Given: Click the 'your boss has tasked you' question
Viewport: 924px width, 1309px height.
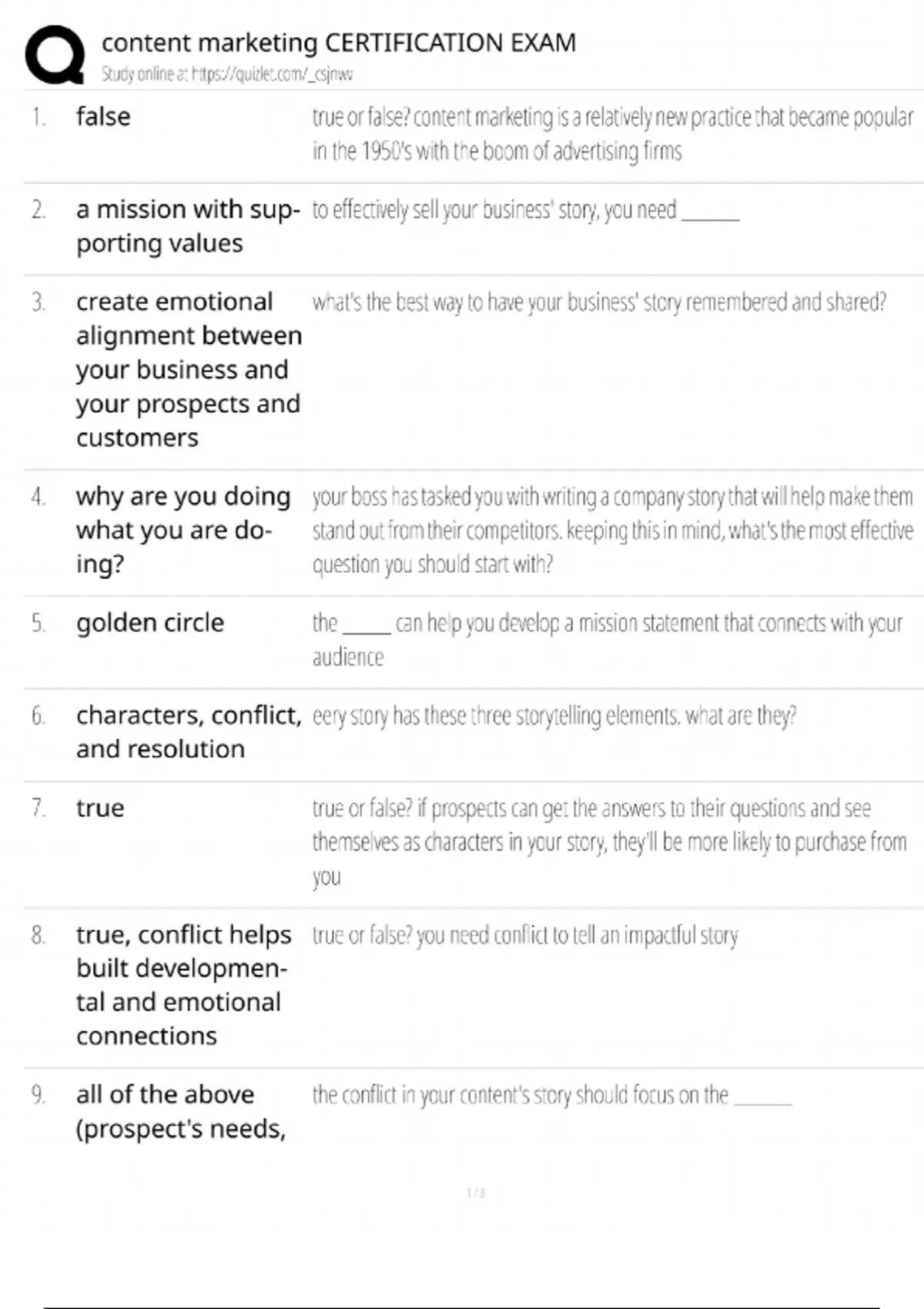Looking at the screenshot, I should tap(612, 530).
